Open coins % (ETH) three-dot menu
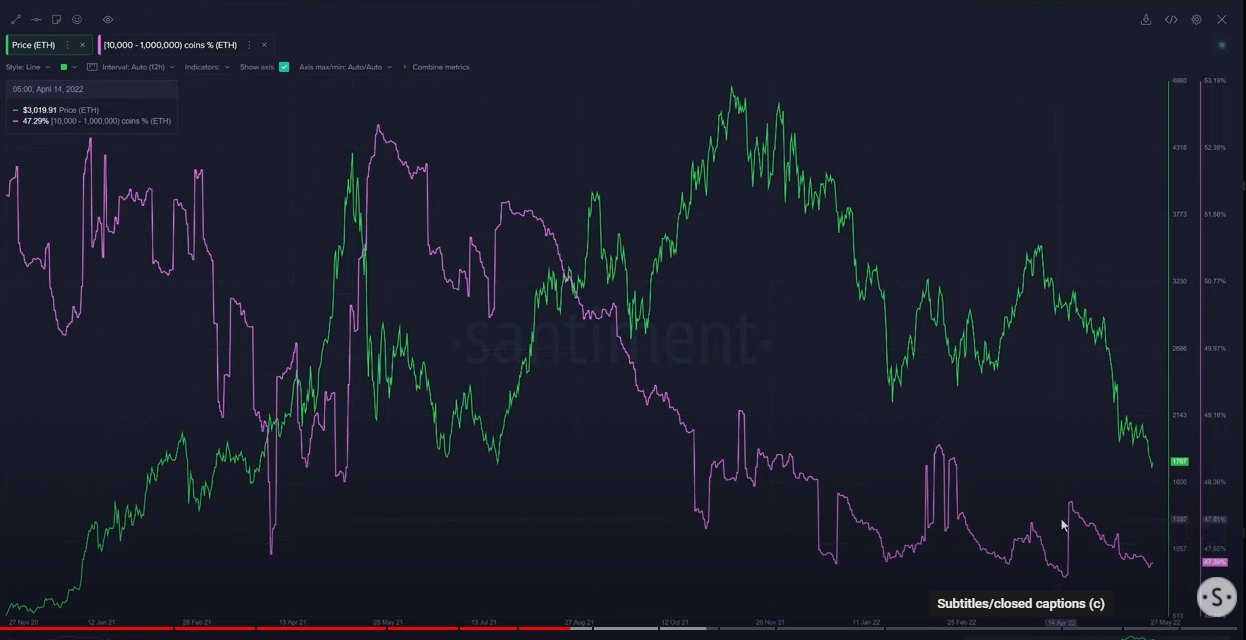1246x640 pixels. (x=249, y=45)
